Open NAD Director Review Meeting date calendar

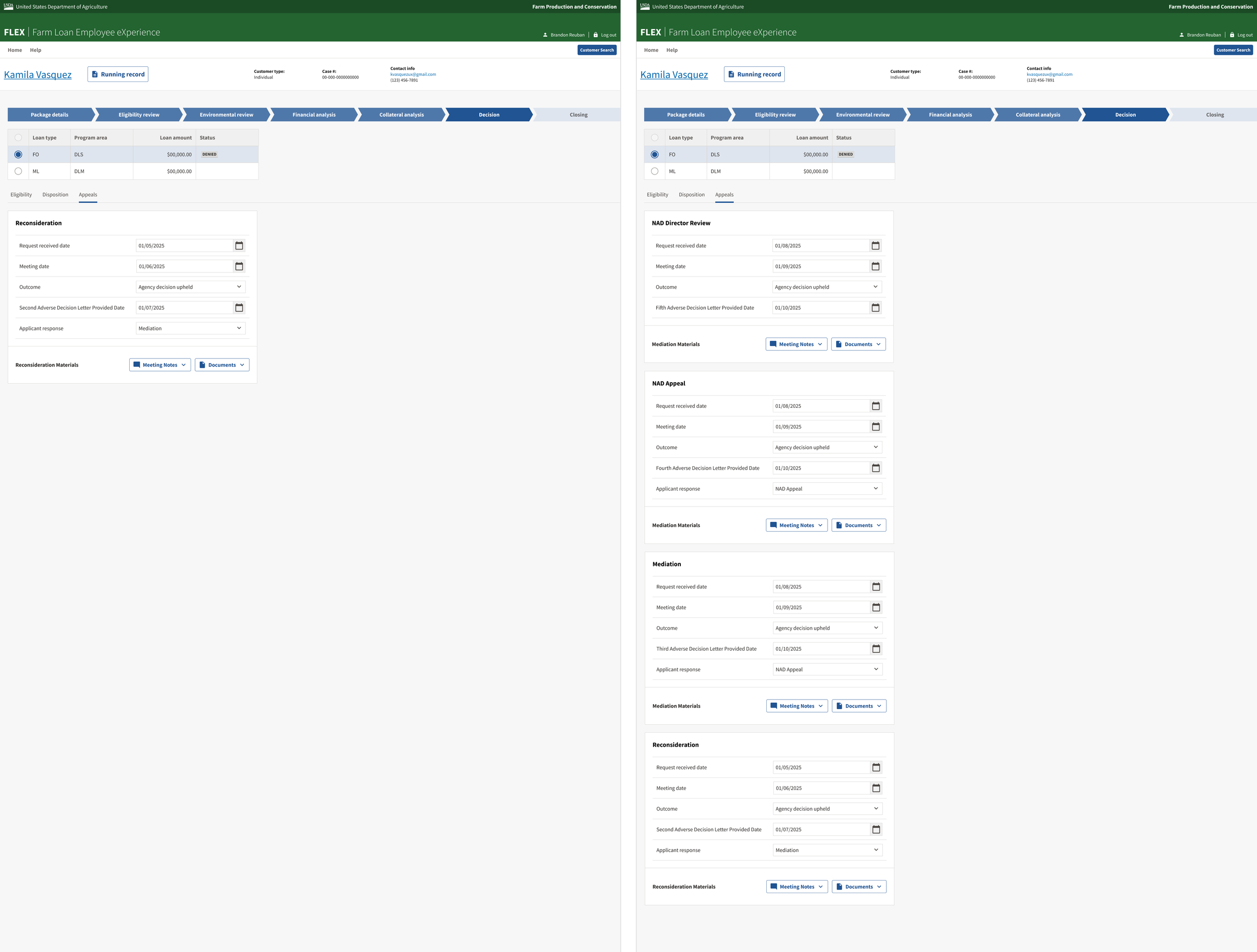coord(875,266)
